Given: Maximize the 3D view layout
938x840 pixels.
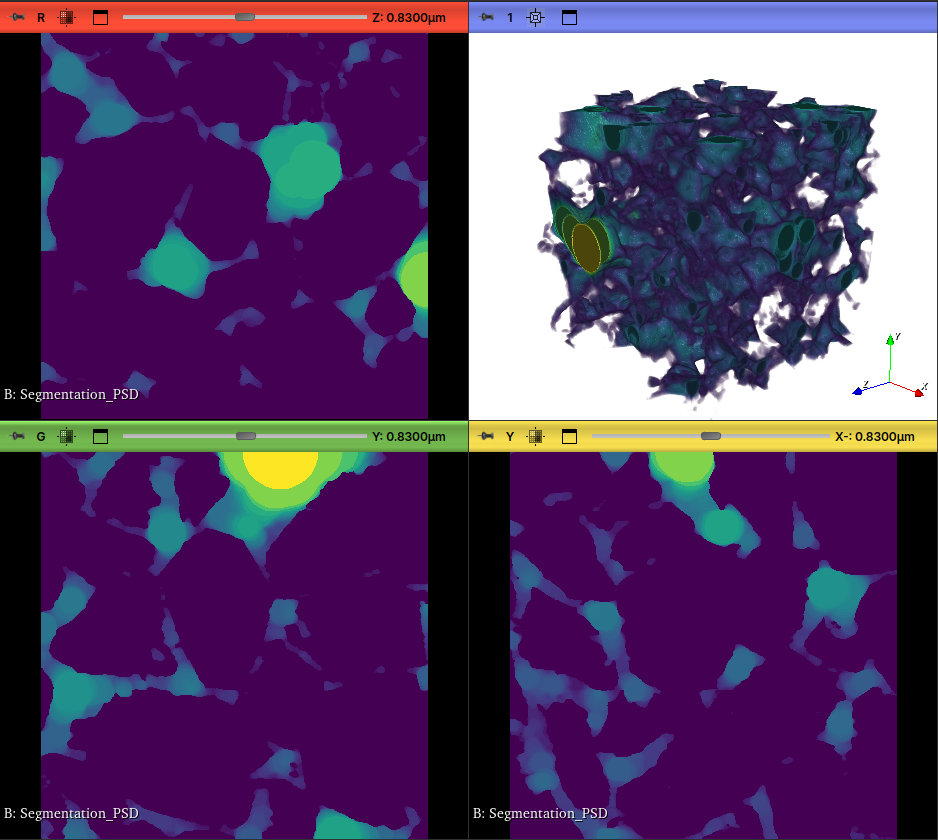Looking at the screenshot, I should (x=569, y=17).
